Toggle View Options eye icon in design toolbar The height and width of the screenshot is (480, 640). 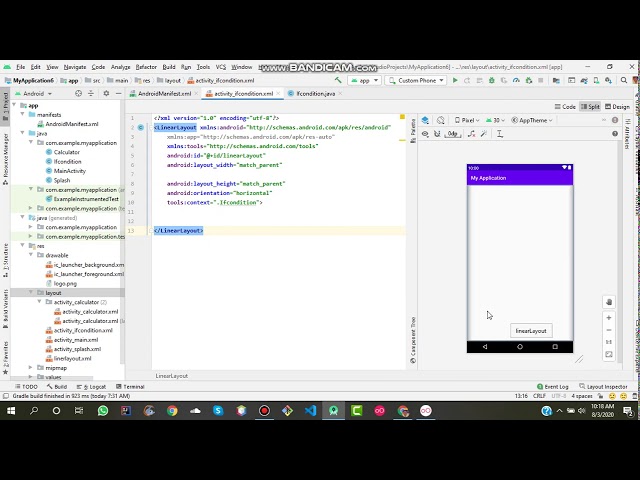[x=425, y=134]
